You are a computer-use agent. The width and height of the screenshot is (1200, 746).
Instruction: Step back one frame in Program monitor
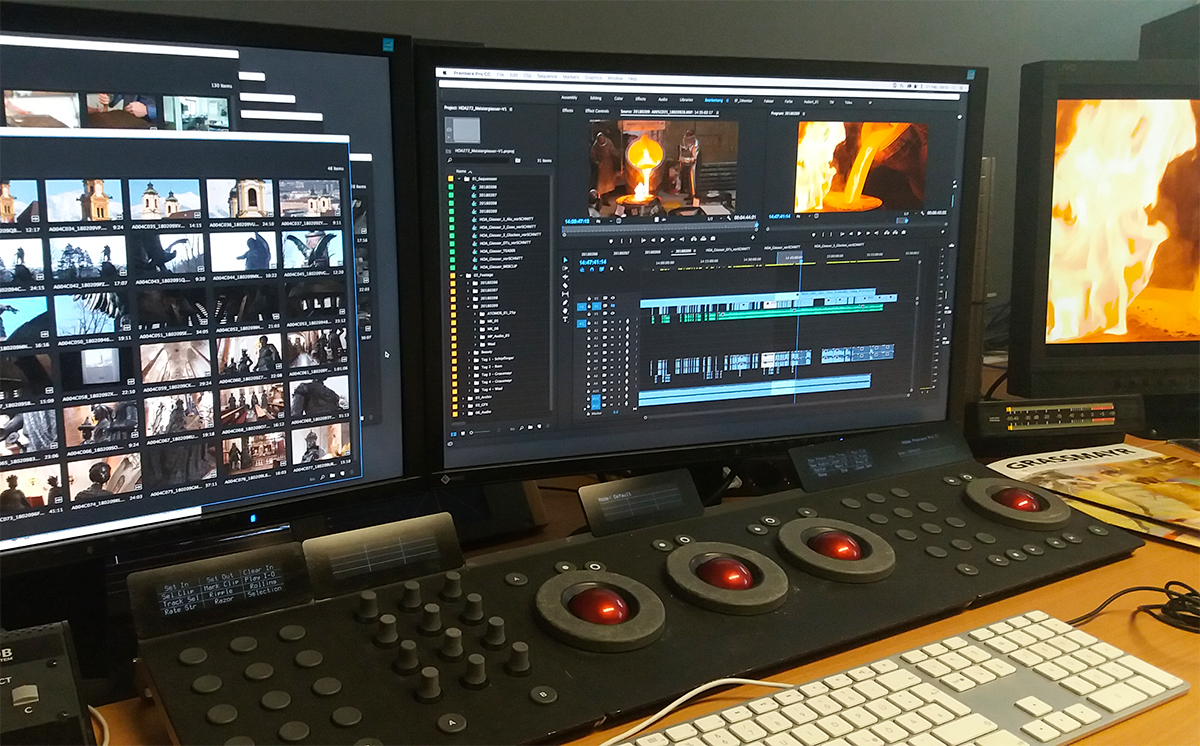point(851,234)
